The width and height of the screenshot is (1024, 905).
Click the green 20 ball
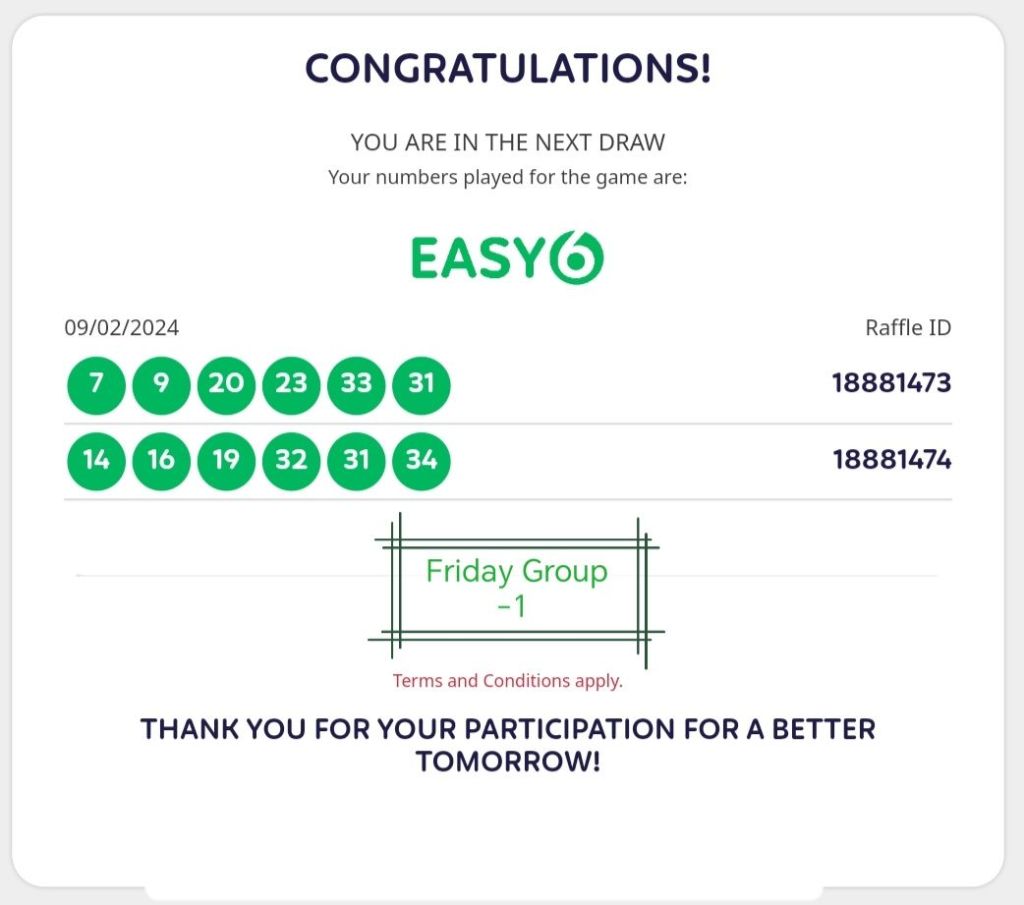click(x=226, y=384)
